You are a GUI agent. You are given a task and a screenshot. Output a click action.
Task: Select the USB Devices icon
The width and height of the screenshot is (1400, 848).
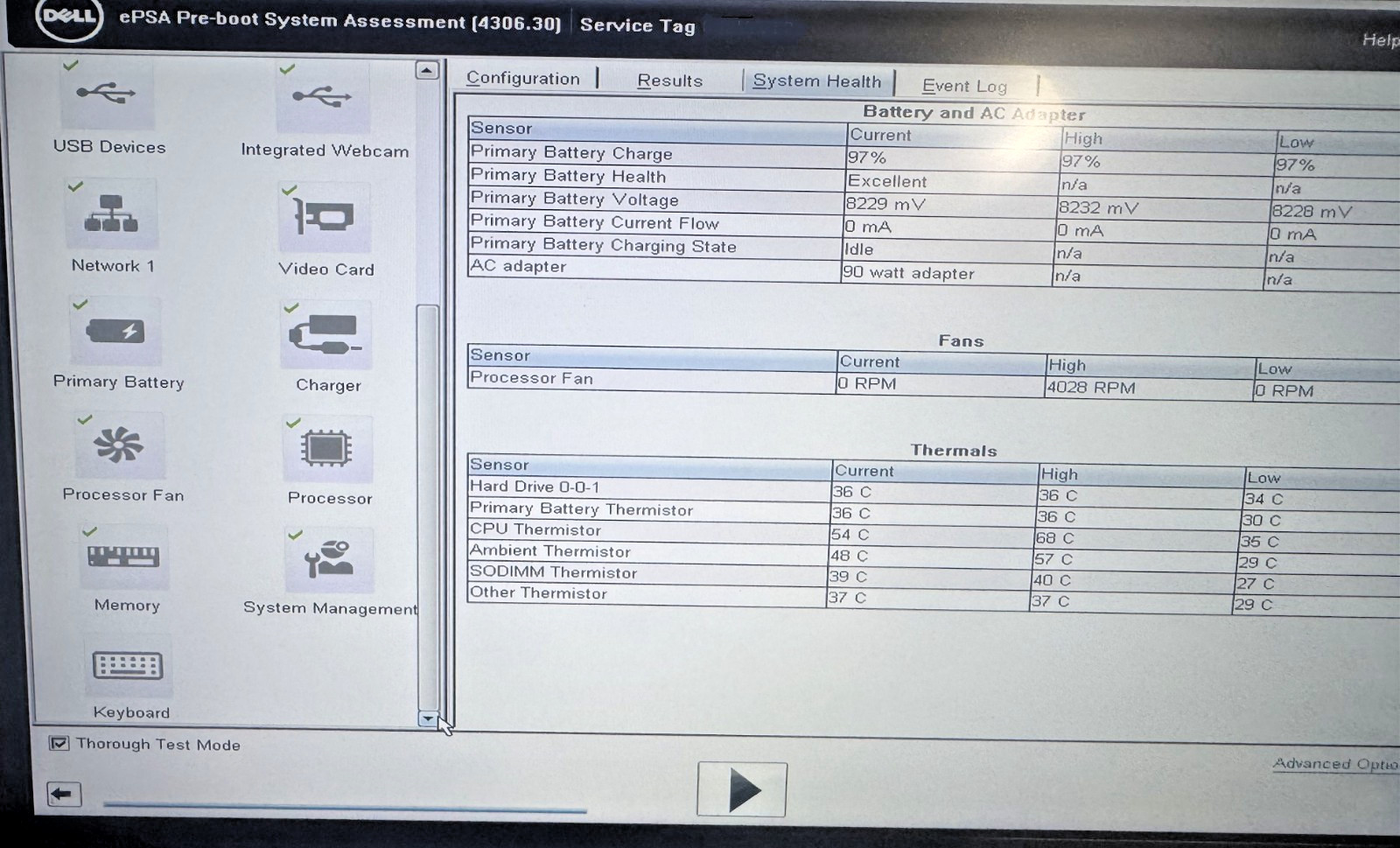[108, 94]
